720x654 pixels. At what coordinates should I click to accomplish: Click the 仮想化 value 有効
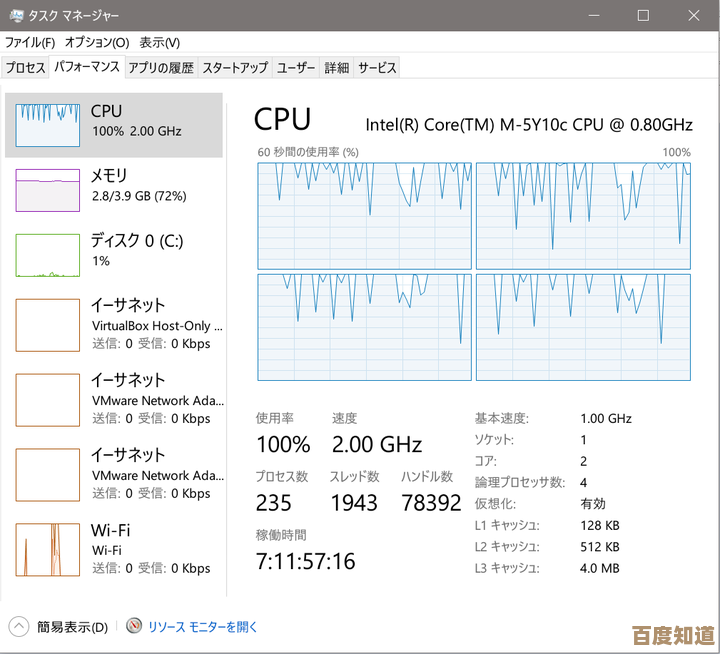[x=593, y=504]
